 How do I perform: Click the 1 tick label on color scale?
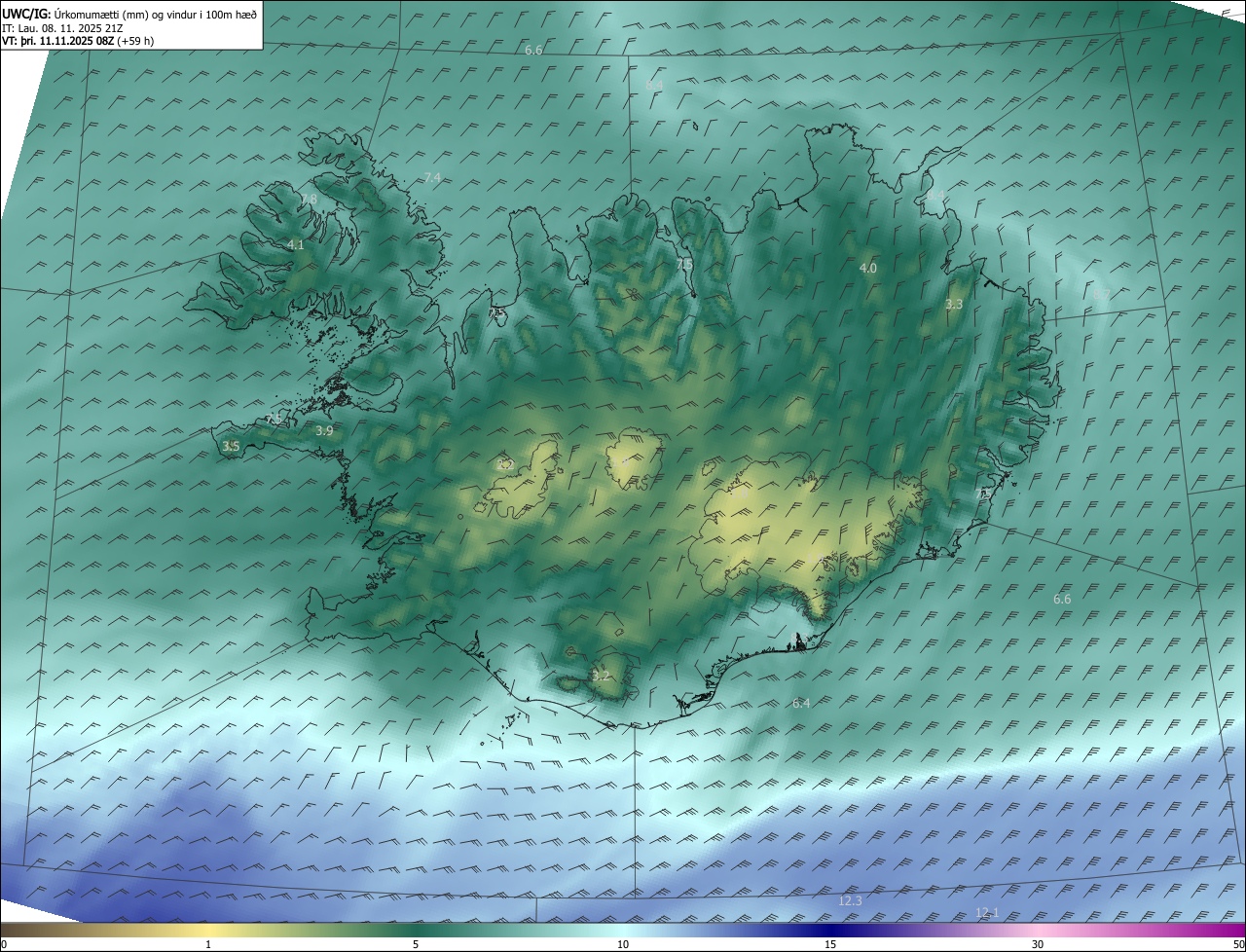tap(208, 944)
